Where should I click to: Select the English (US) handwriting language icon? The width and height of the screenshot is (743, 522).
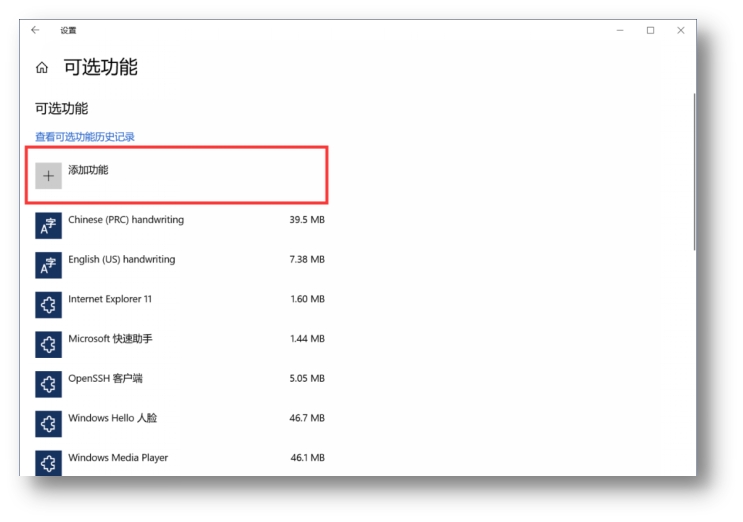click(x=48, y=265)
